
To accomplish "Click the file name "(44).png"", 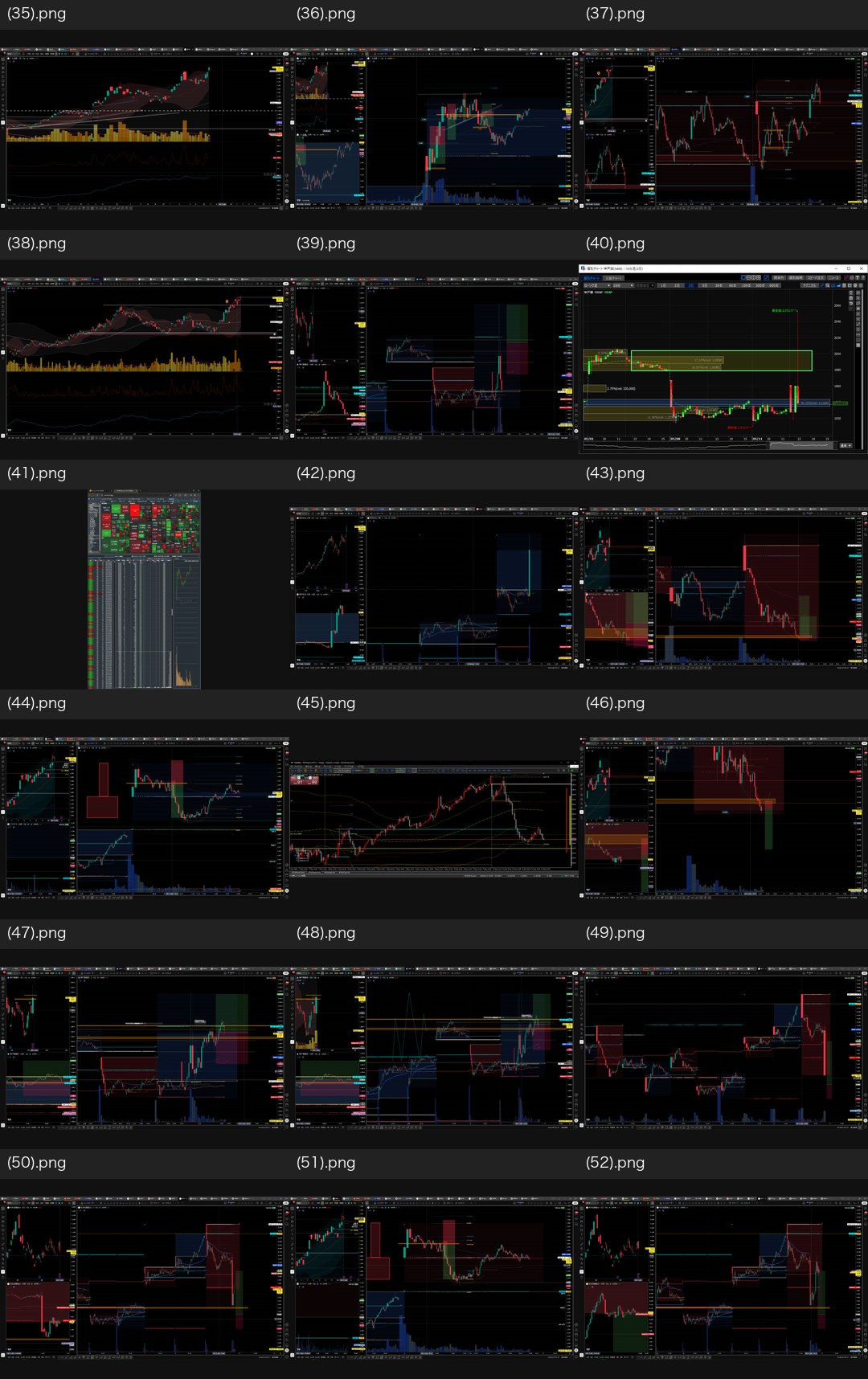I will [x=37, y=703].
